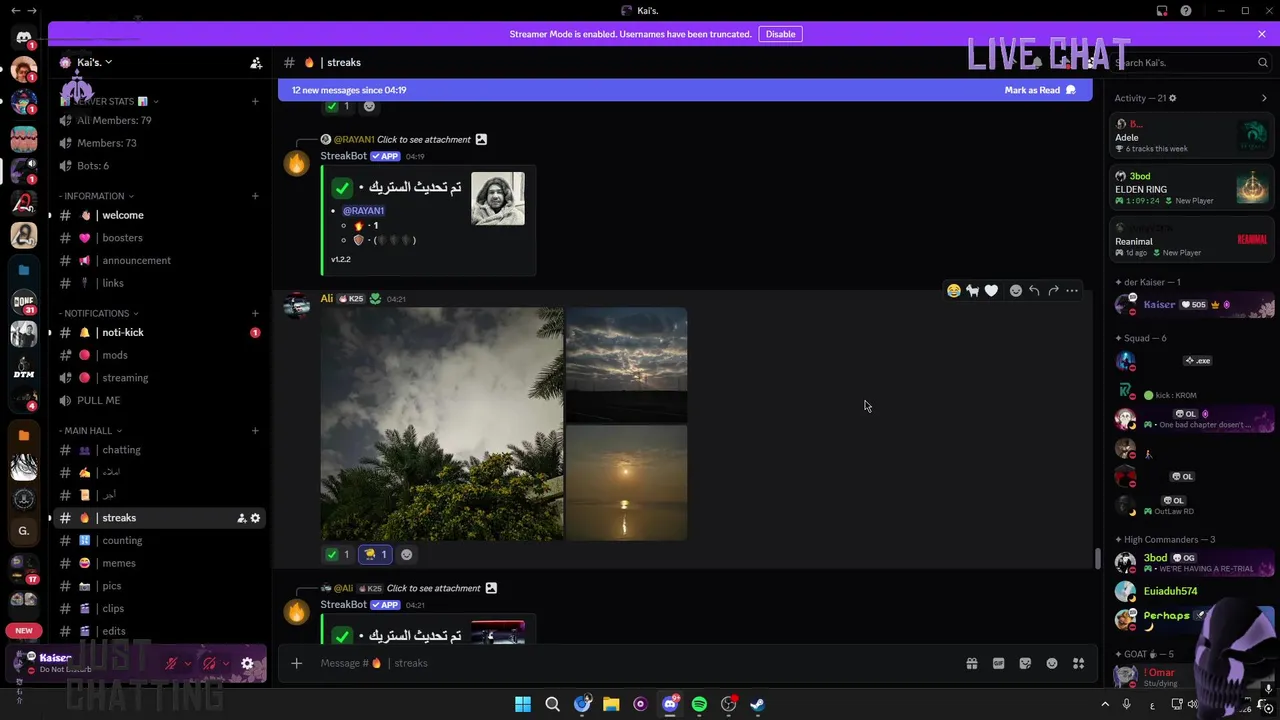Add joy emoji quick reaction to Ali's message

pyautogui.click(x=954, y=291)
